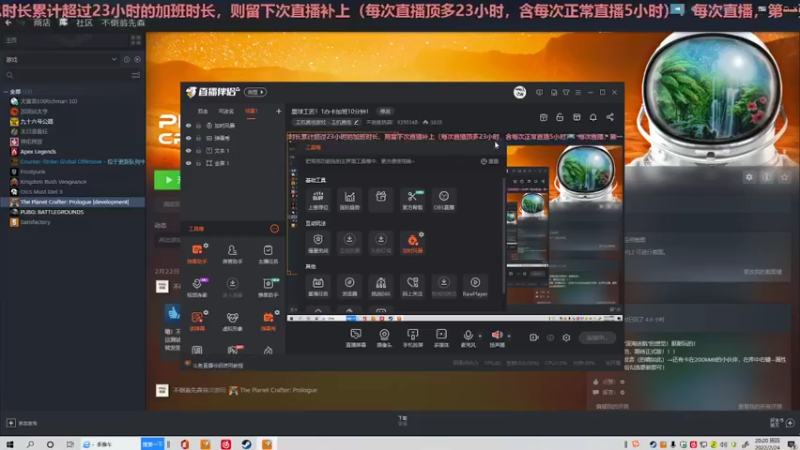Screen dimensions: 800x450
Task: Open user avatar in companion title bar
Action: click(x=519, y=92)
